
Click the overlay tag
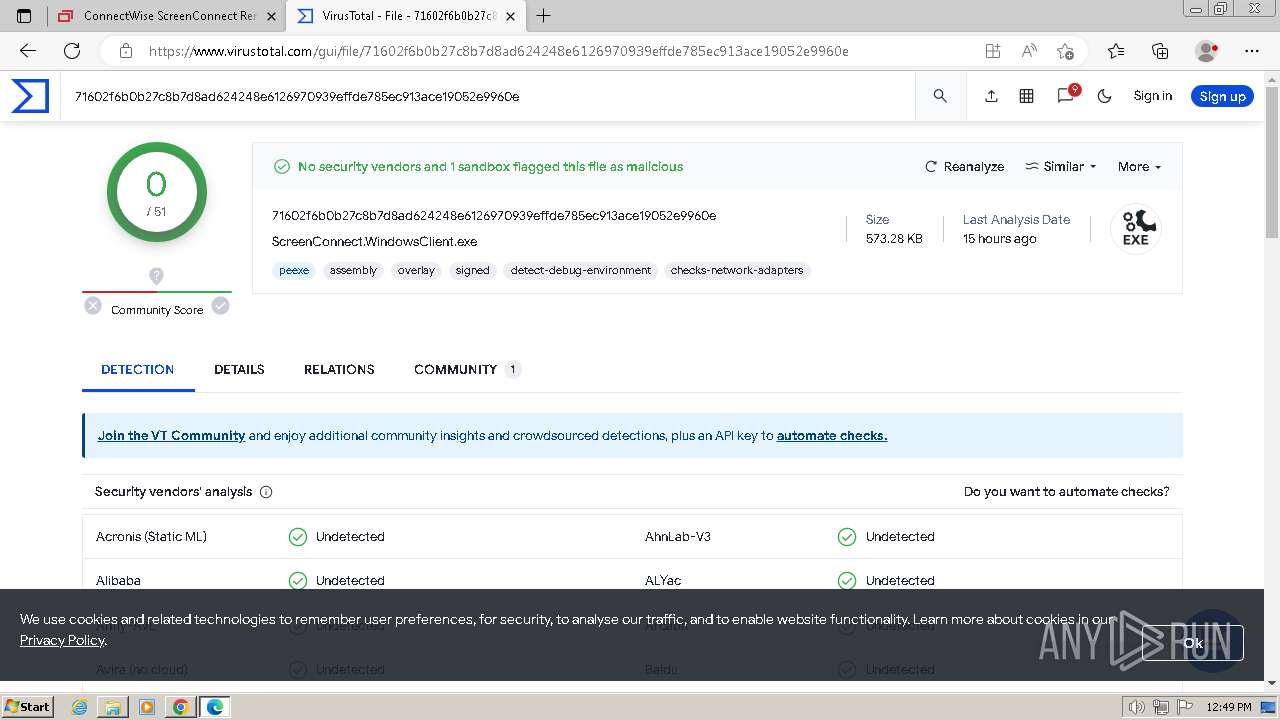point(416,270)
